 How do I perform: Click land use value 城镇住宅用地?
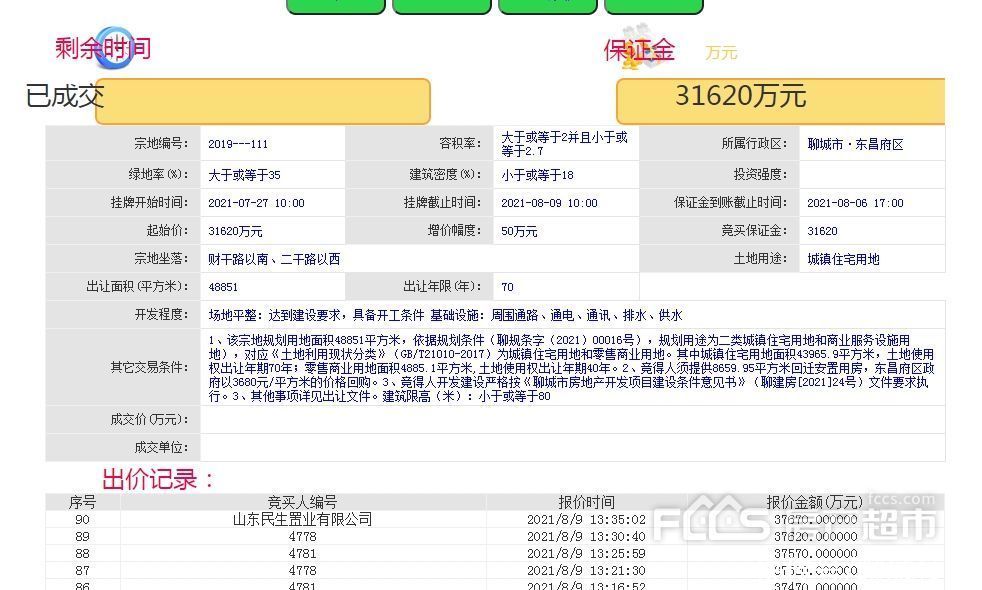[x=844, y=259]
